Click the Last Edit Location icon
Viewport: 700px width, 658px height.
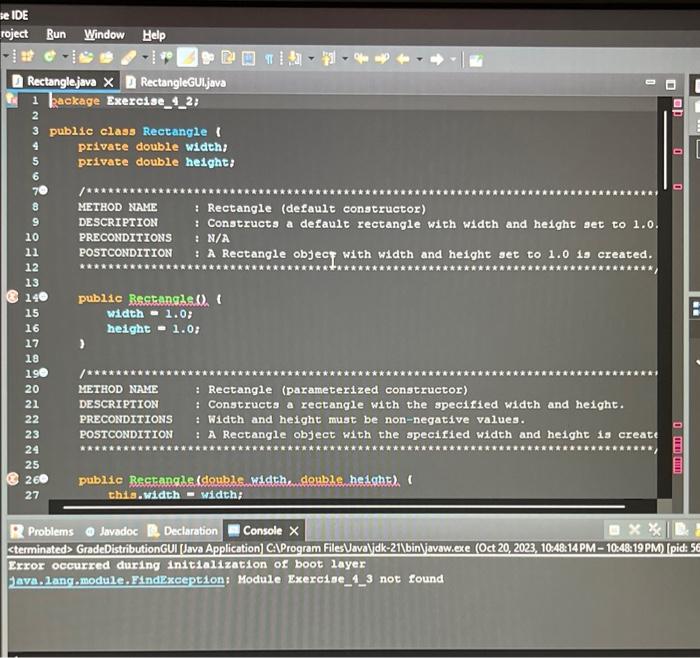click(361, 58)
